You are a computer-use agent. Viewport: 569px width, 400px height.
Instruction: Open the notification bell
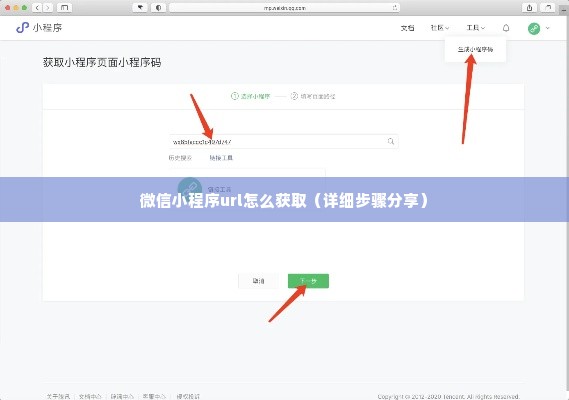[x=506, y=28]
